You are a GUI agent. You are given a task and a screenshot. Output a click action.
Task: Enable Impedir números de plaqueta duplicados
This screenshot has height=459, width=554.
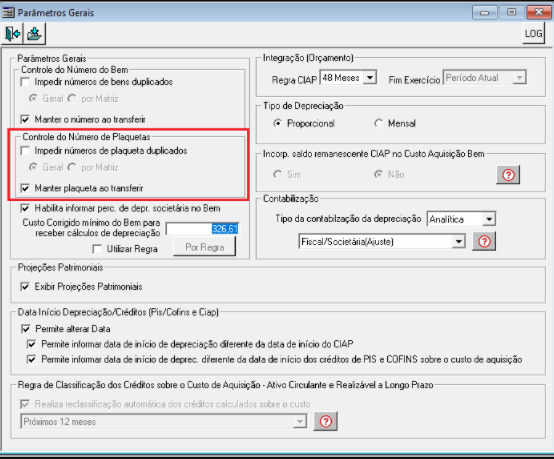coord(25,151)
